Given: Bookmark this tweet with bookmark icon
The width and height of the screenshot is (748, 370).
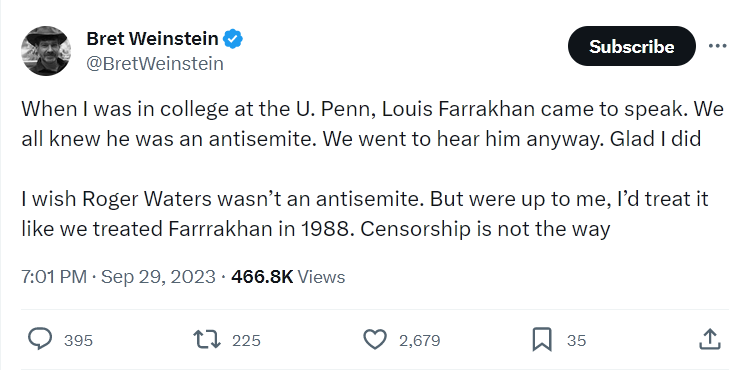Looking at the screenshot, I should click(542, 339).
